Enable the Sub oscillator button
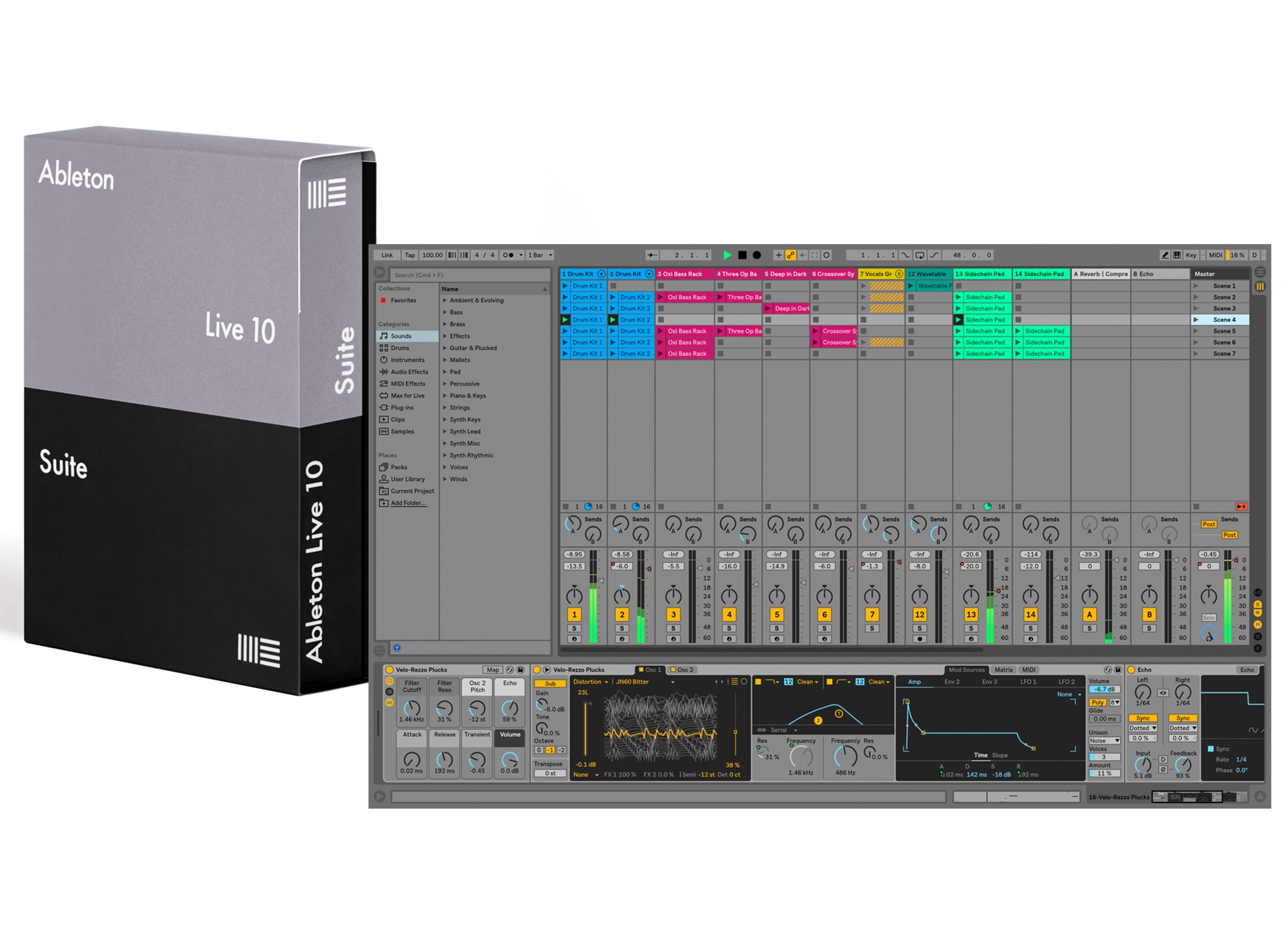The image size is (1288, 937). tap(550, 683)
